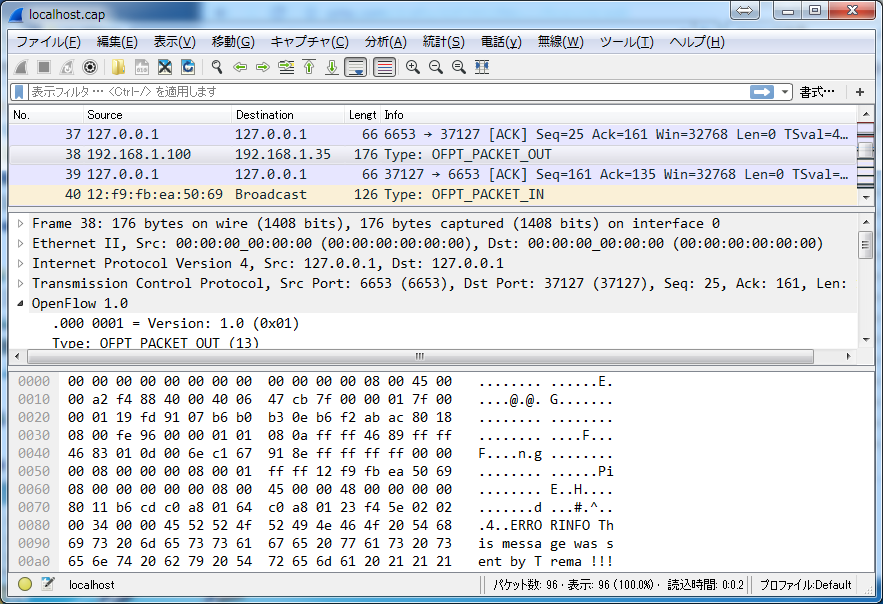Add a filter button with plus

[x=860, y=92]
